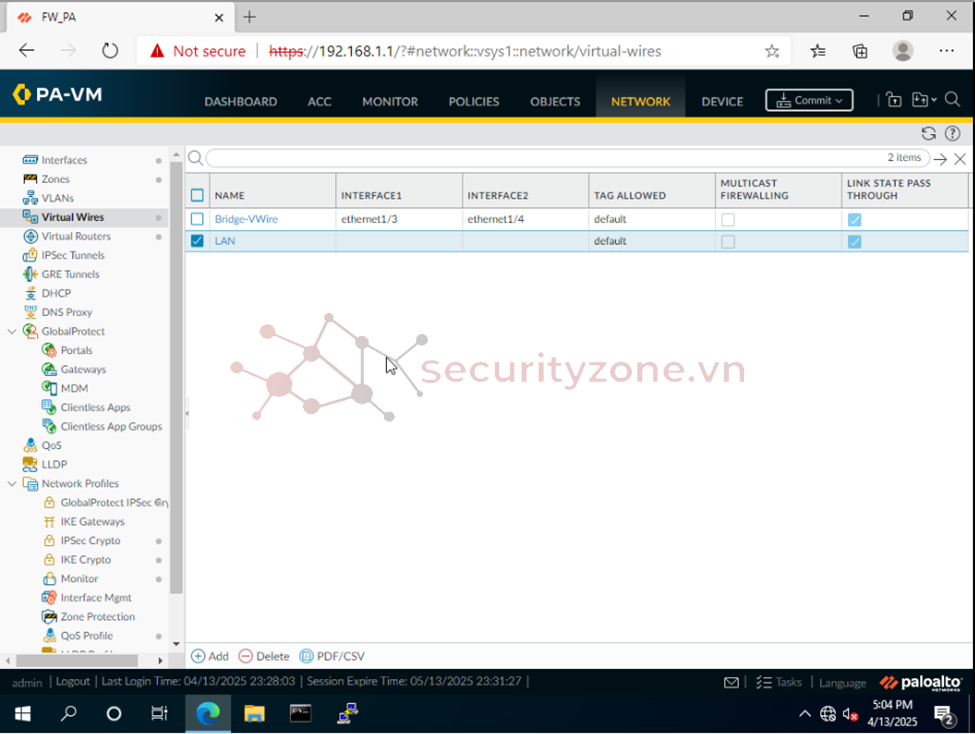Image resolution: width=975 pixels, height=734 pixels.
Task: Click the refresh icon above the table
Action: pos(928,134)
